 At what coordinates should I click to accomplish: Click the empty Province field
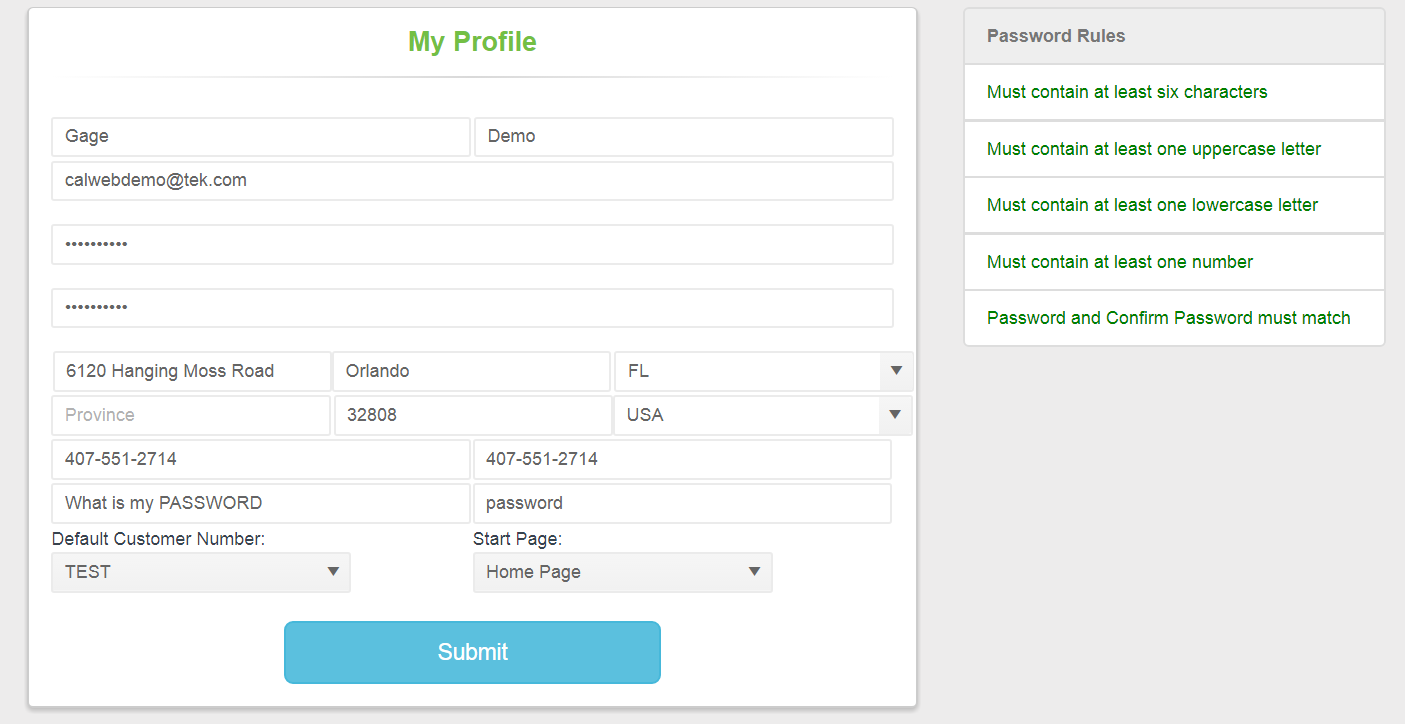(x=190, y=415)
